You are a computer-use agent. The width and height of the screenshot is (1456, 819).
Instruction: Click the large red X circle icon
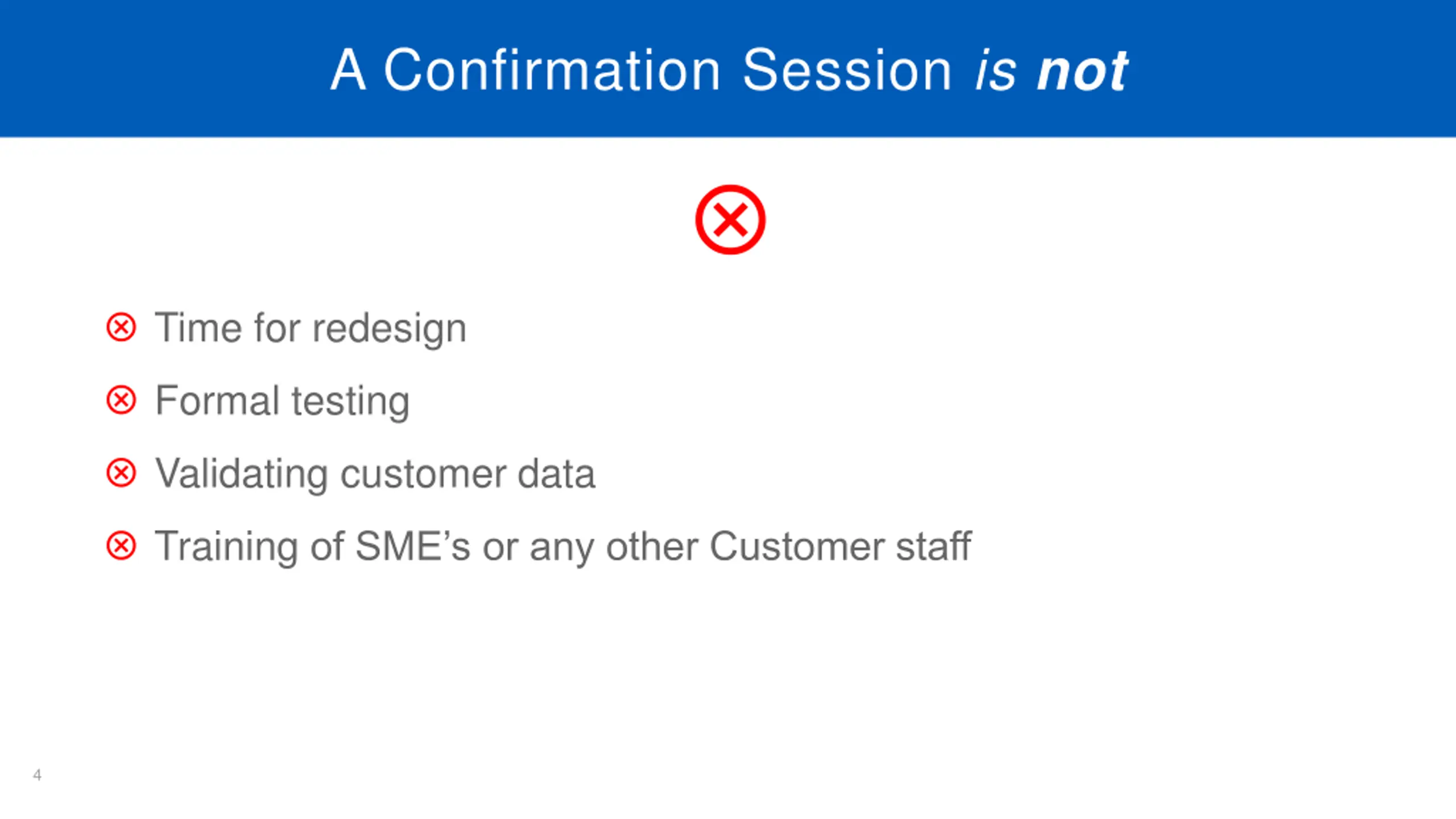(x=730, y=220)
